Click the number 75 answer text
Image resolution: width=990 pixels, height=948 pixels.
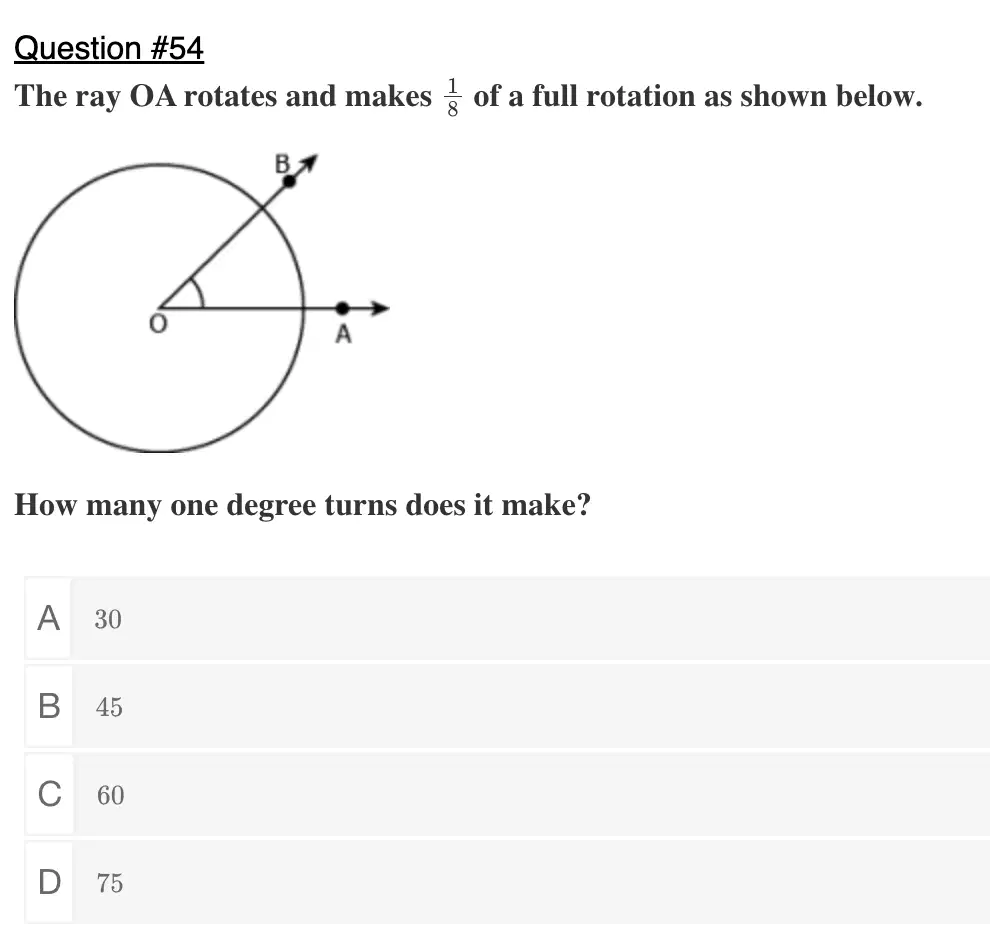[110, 882]
